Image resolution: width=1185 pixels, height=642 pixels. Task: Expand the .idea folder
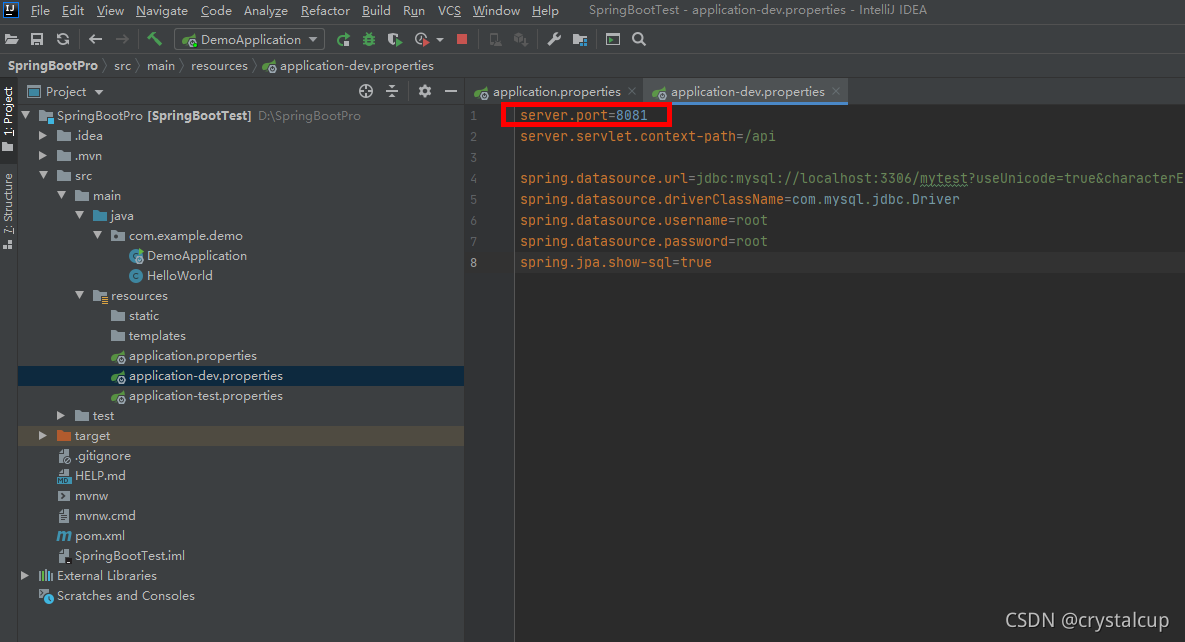[x=43, y=135]
